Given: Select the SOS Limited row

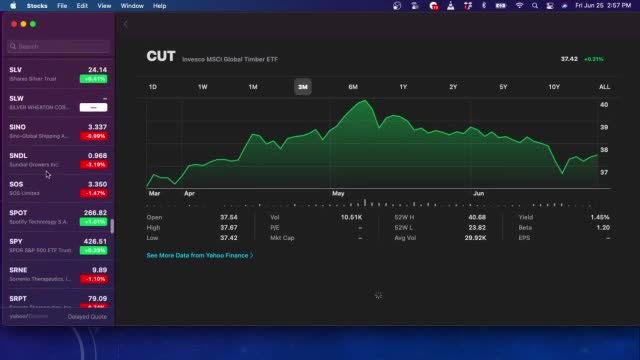Looking at the screenshot, I should pos(58,189).
